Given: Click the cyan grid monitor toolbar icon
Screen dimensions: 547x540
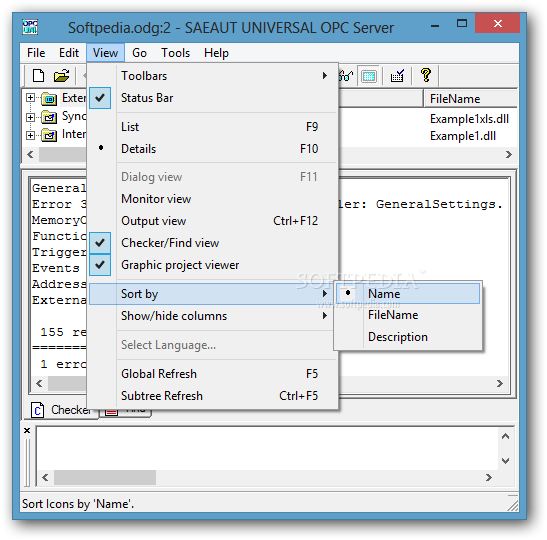Looking at the screenshot, I should point(369,76).
